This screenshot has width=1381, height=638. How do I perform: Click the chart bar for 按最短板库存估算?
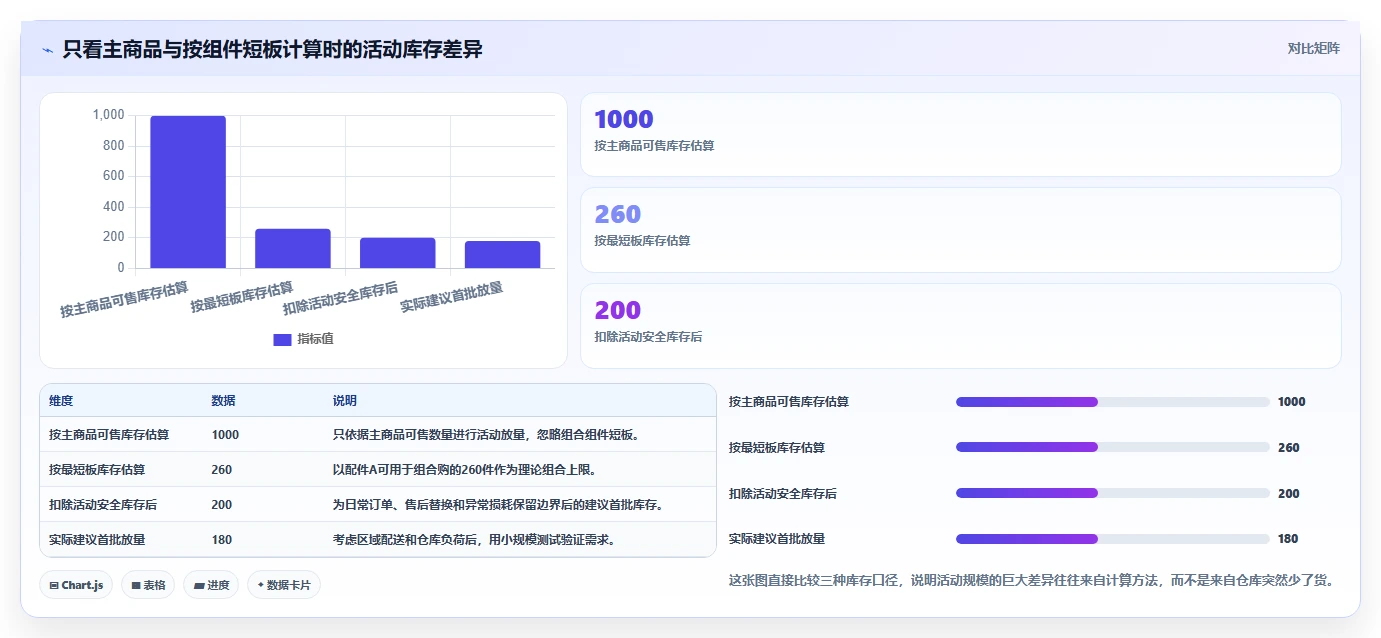[293, 248]
